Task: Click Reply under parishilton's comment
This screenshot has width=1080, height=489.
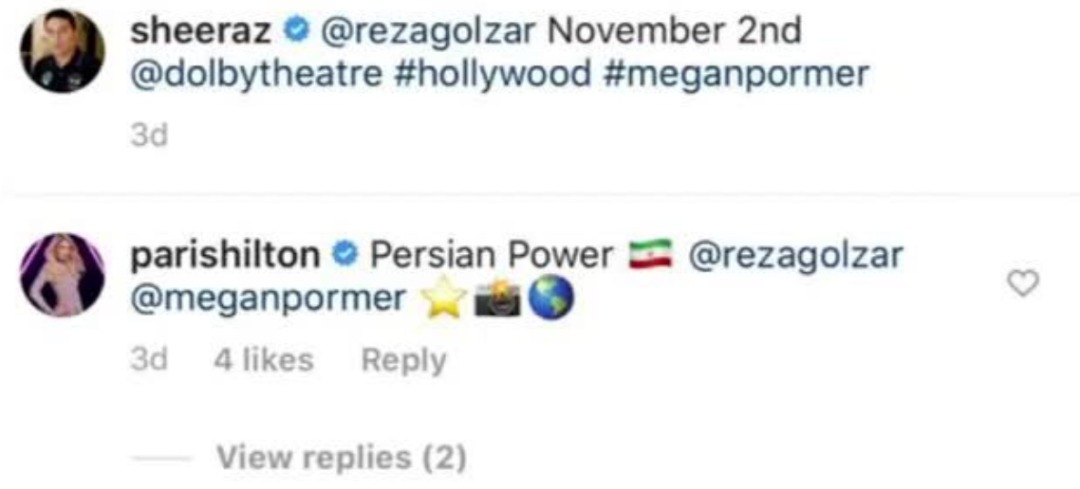Action: coord(403,360)
